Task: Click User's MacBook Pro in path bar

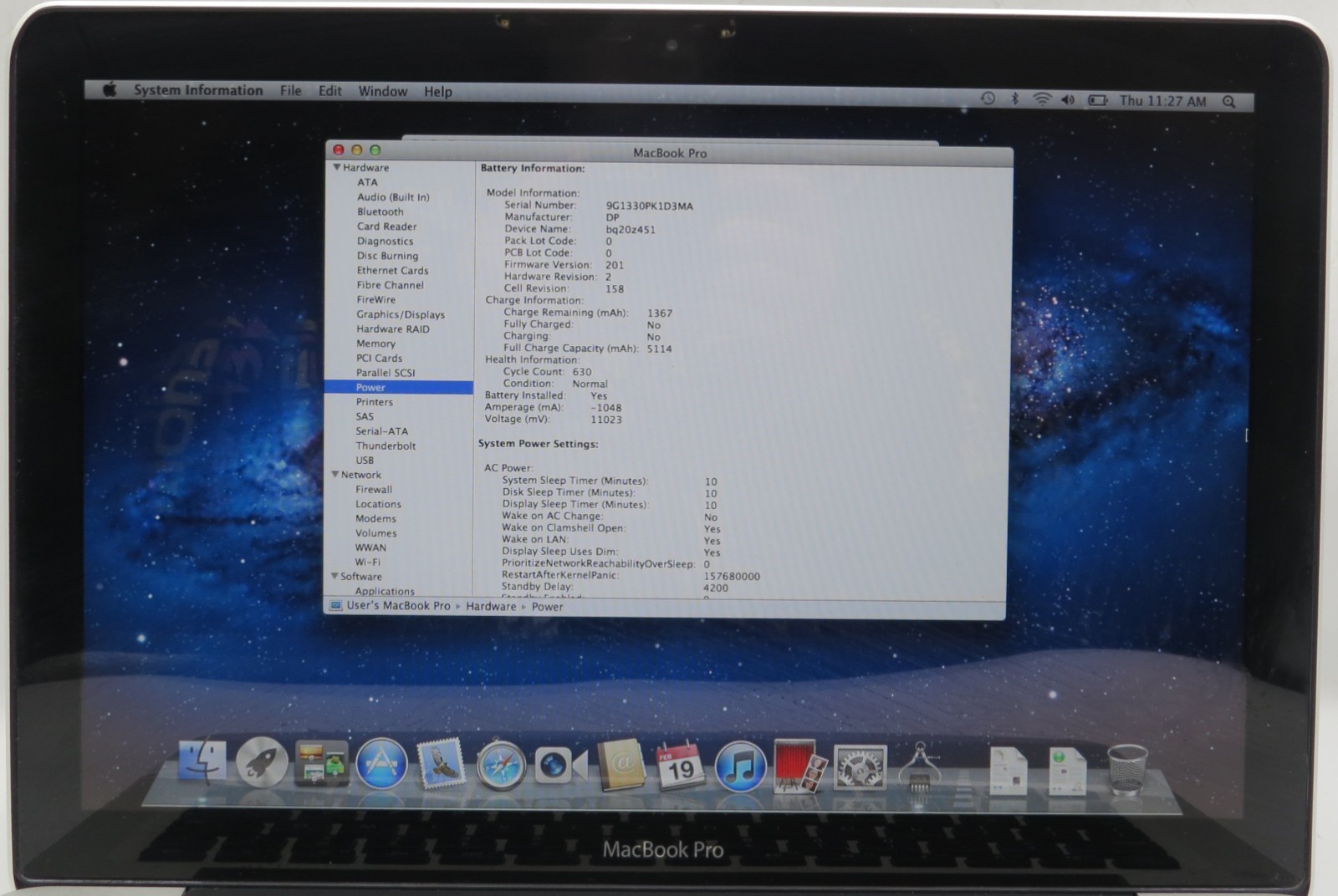Action: [x=398, y=605]
